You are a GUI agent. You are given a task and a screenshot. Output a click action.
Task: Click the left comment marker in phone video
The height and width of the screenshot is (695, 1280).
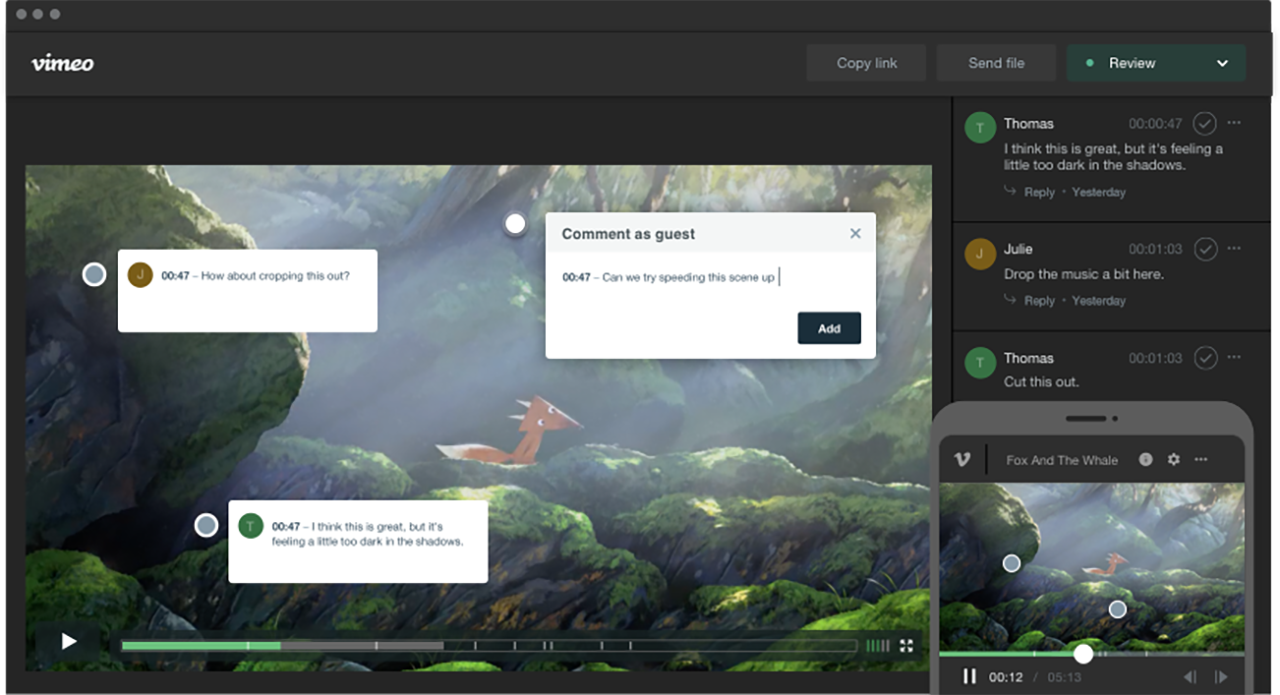[1011, 563]
